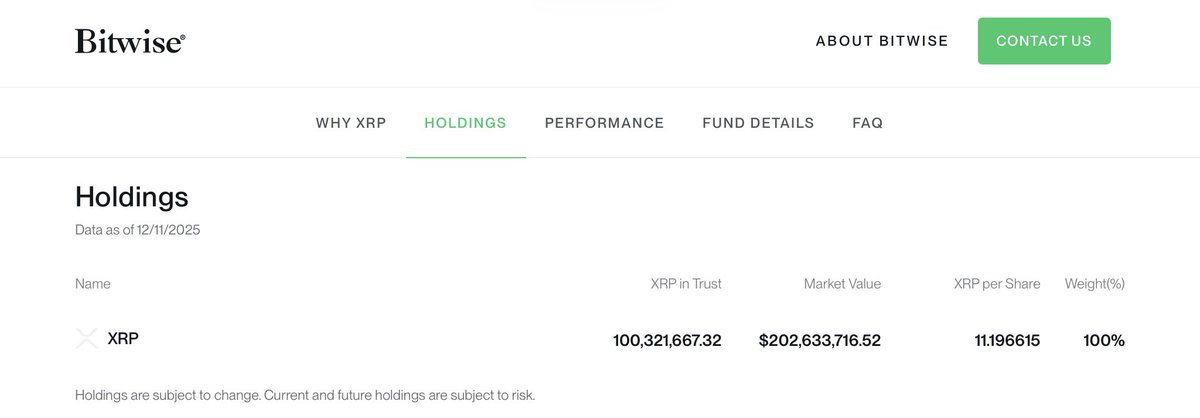Image resolution: width=1200 pixels, height=418 pixels.
Task: Click the Market Value column header
Action: pos(842,284)
